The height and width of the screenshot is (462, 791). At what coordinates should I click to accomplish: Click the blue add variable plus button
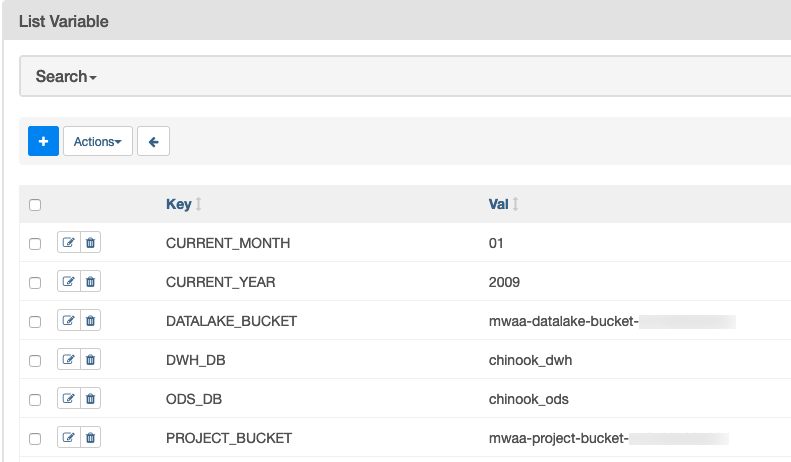click(x=43, y=142)
